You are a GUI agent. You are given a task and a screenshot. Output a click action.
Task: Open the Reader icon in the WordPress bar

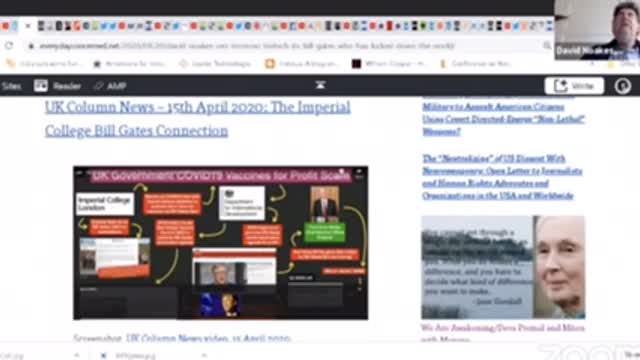click(x=41, y=86)
